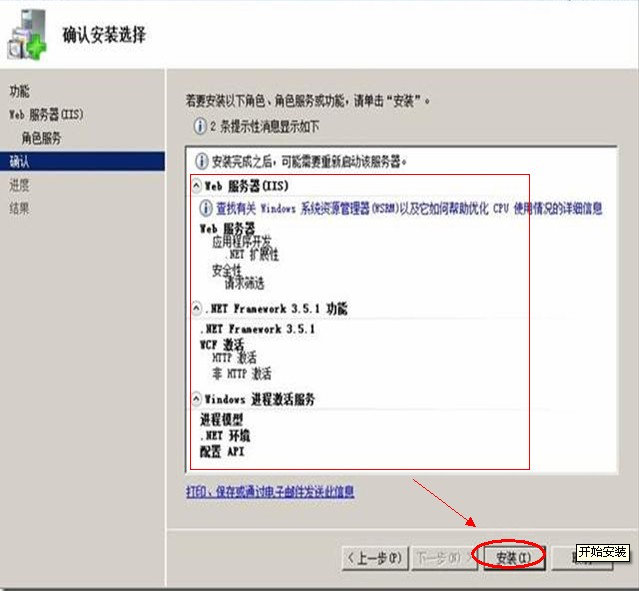Collapse the Web 服务器(IIS) section
The width and height of the screenshot is (639, 591).
click(x=196, y=186)
